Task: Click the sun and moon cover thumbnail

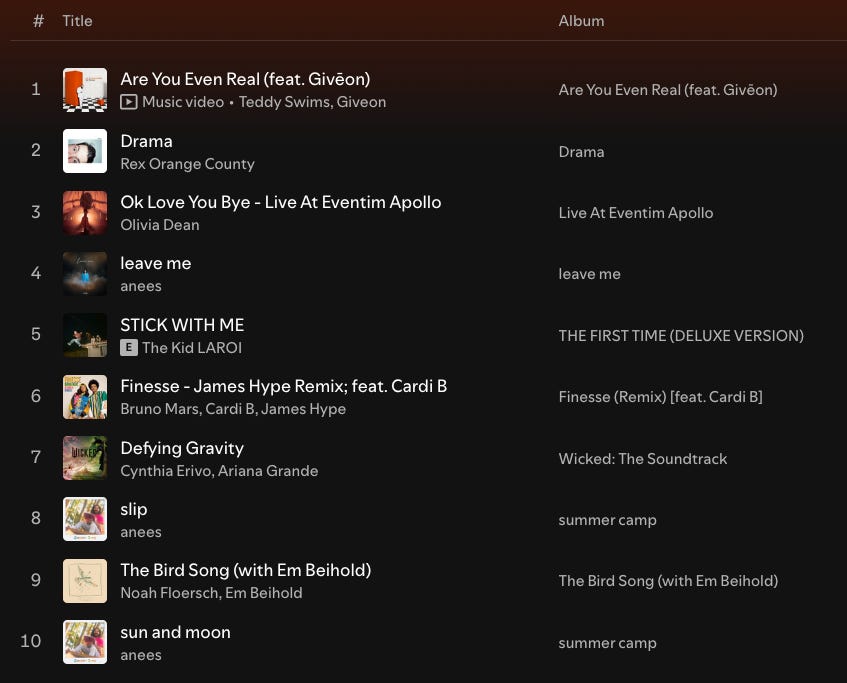Action: click(85, 642)
